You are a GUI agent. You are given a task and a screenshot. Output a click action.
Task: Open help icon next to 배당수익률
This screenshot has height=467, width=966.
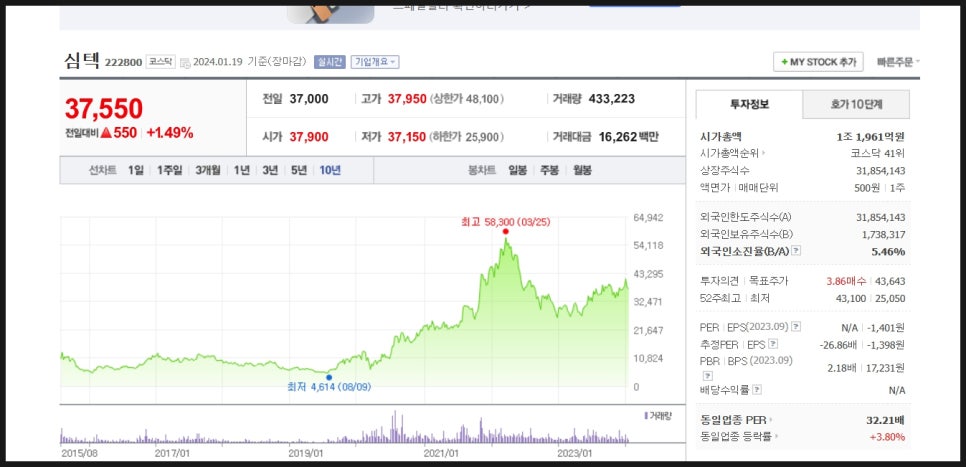pyautogui.click(x=757, y=389)
